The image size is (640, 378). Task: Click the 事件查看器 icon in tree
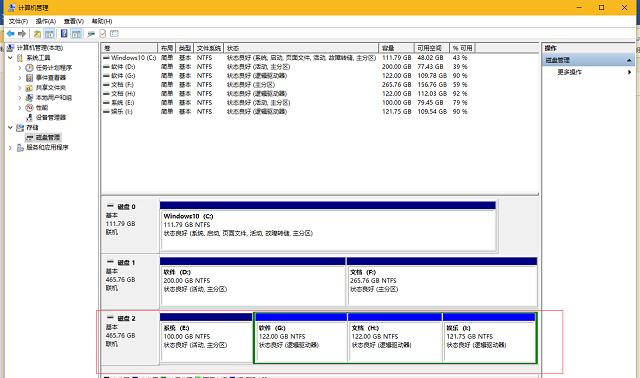pos(29,78)
